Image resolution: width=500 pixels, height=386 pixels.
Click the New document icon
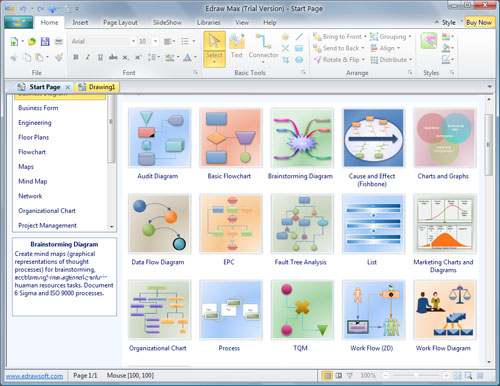(14, 42)
